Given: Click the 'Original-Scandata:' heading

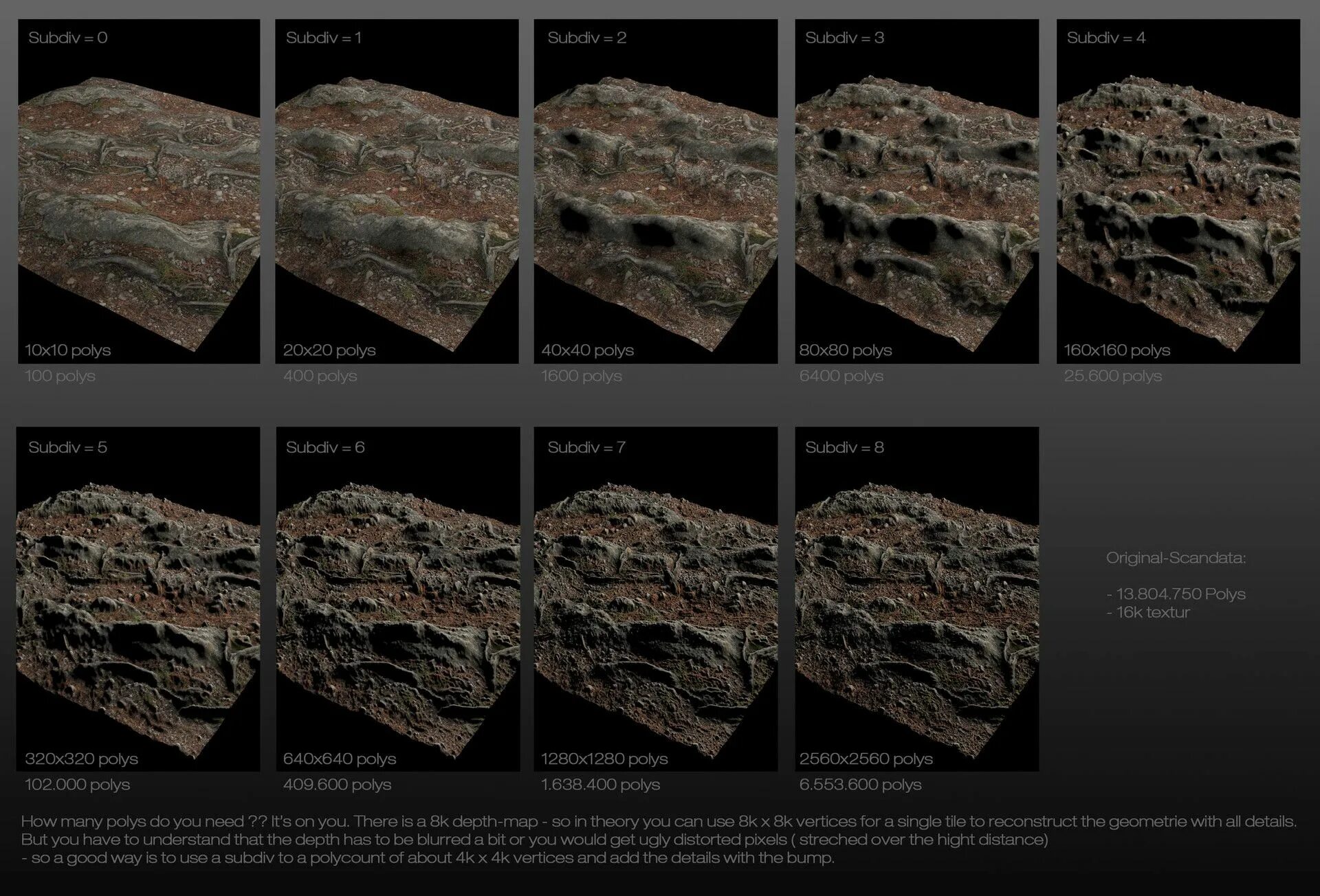Looking at the screenshot, I should (1176, 558).
